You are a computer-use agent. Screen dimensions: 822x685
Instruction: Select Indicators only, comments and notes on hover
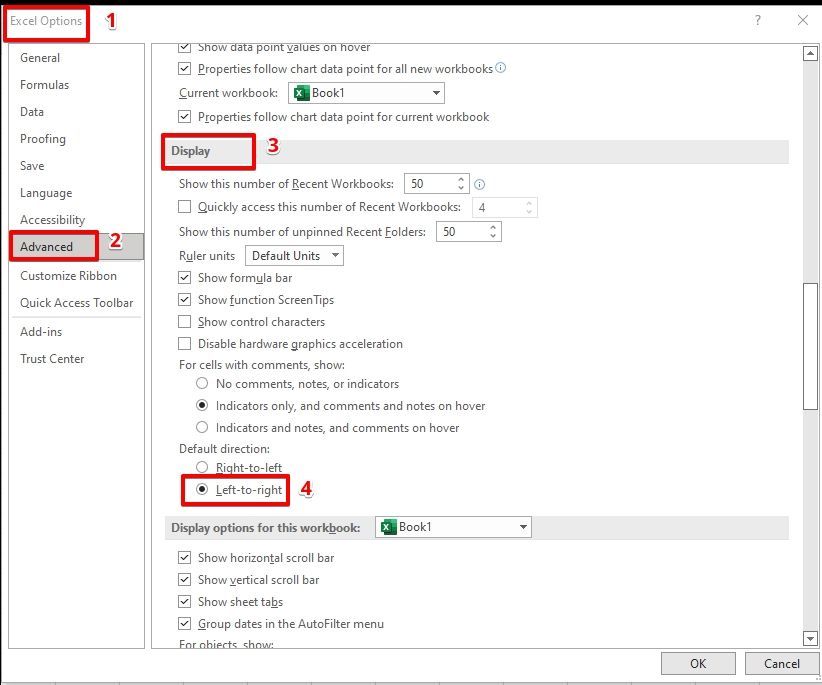click(x=202, y=406)
